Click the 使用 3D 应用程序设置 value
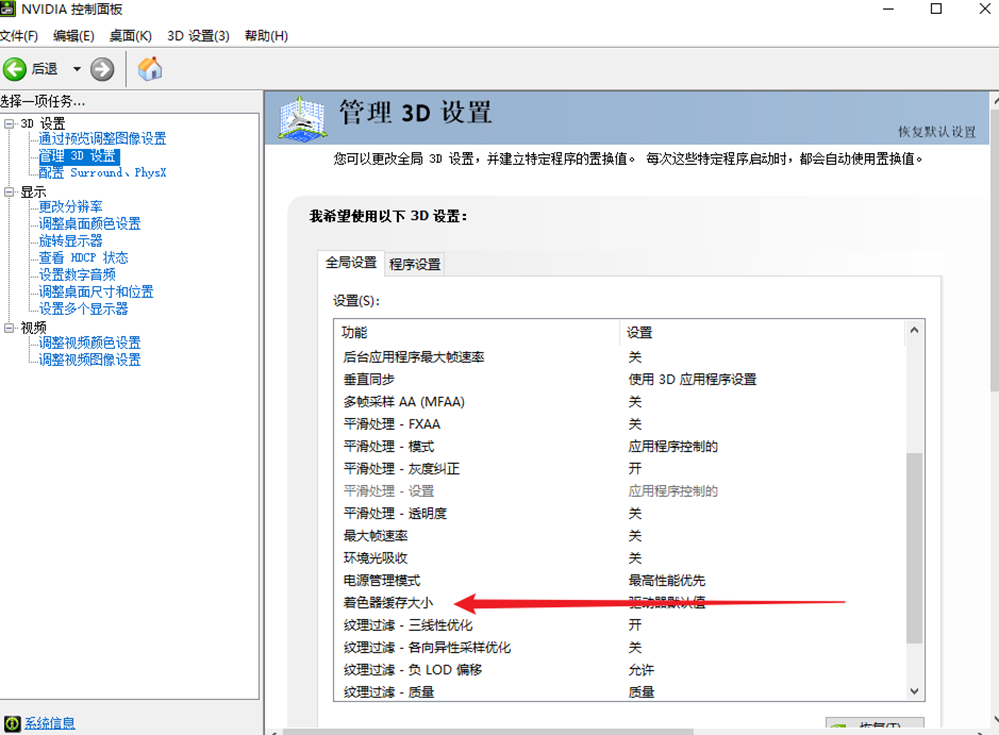Viewport: 999px width, 735px height. pos(692,380)
